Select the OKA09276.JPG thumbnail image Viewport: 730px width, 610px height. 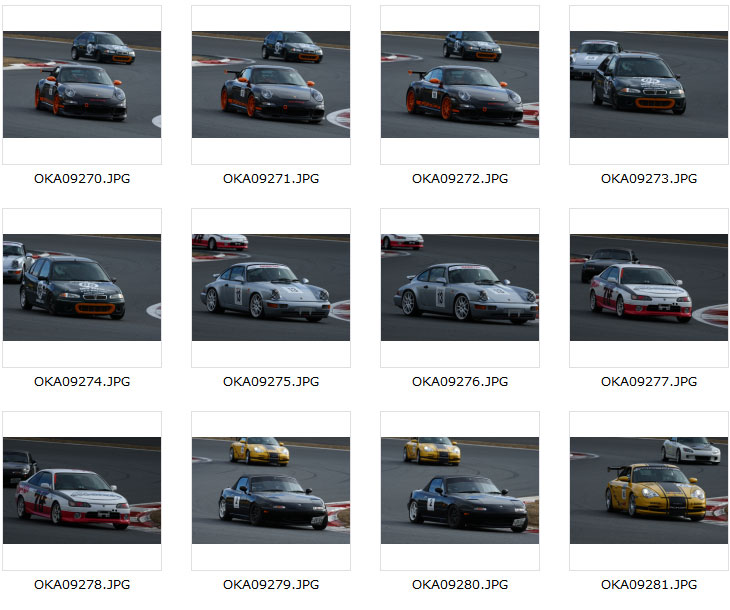[460, 287]
